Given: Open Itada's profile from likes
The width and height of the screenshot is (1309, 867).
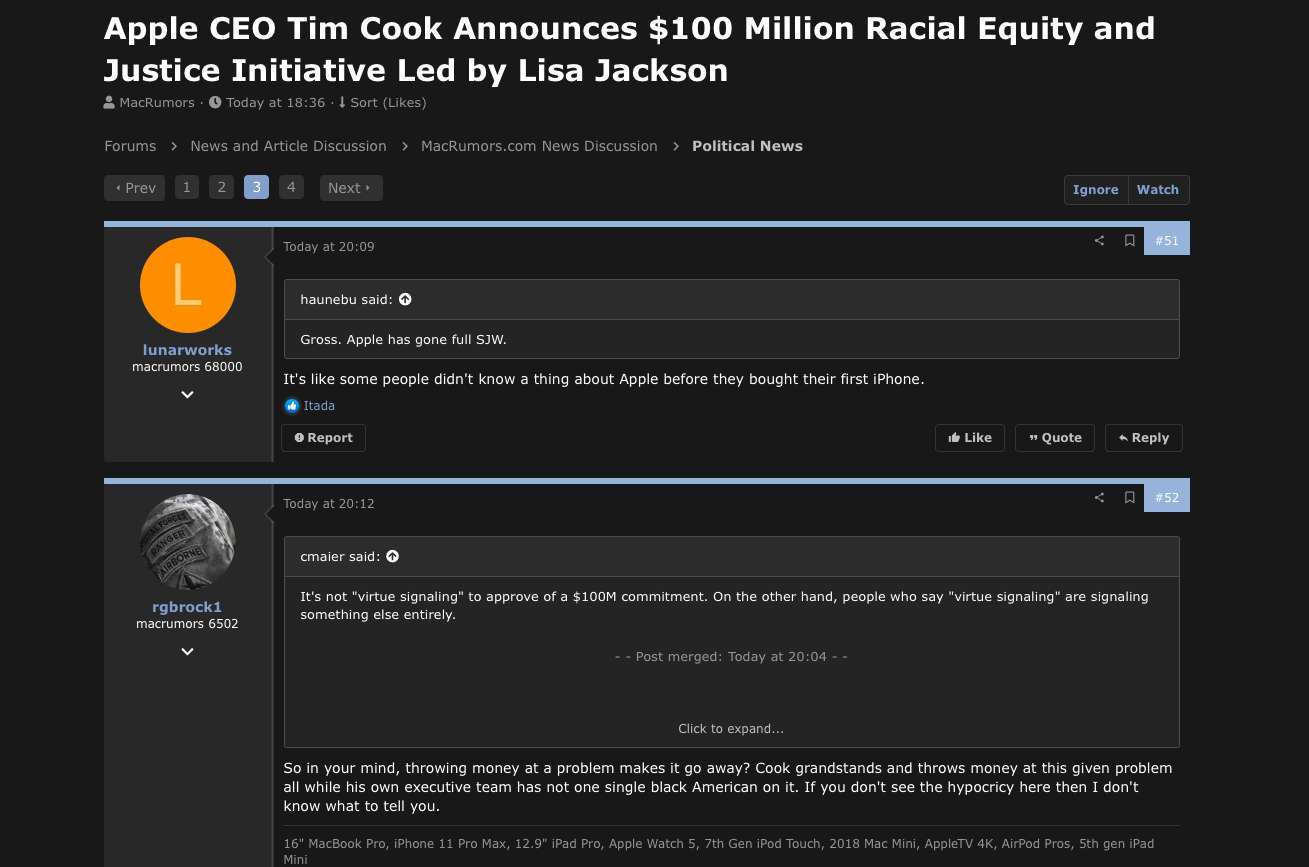Looking at the screenshot, I should coord(319,406).
